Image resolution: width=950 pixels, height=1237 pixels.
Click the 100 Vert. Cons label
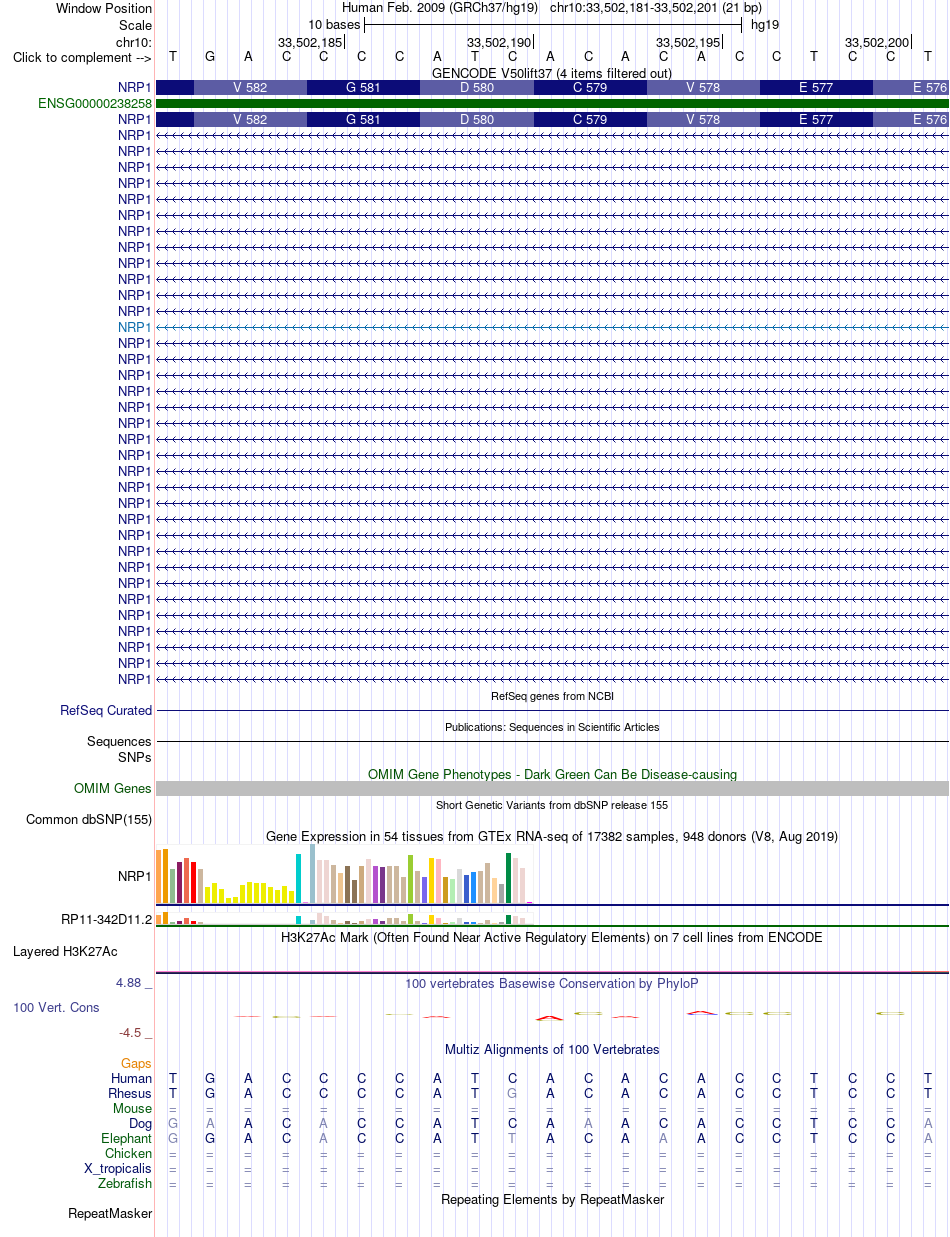pyautogui.click(x=56, y=1008)
